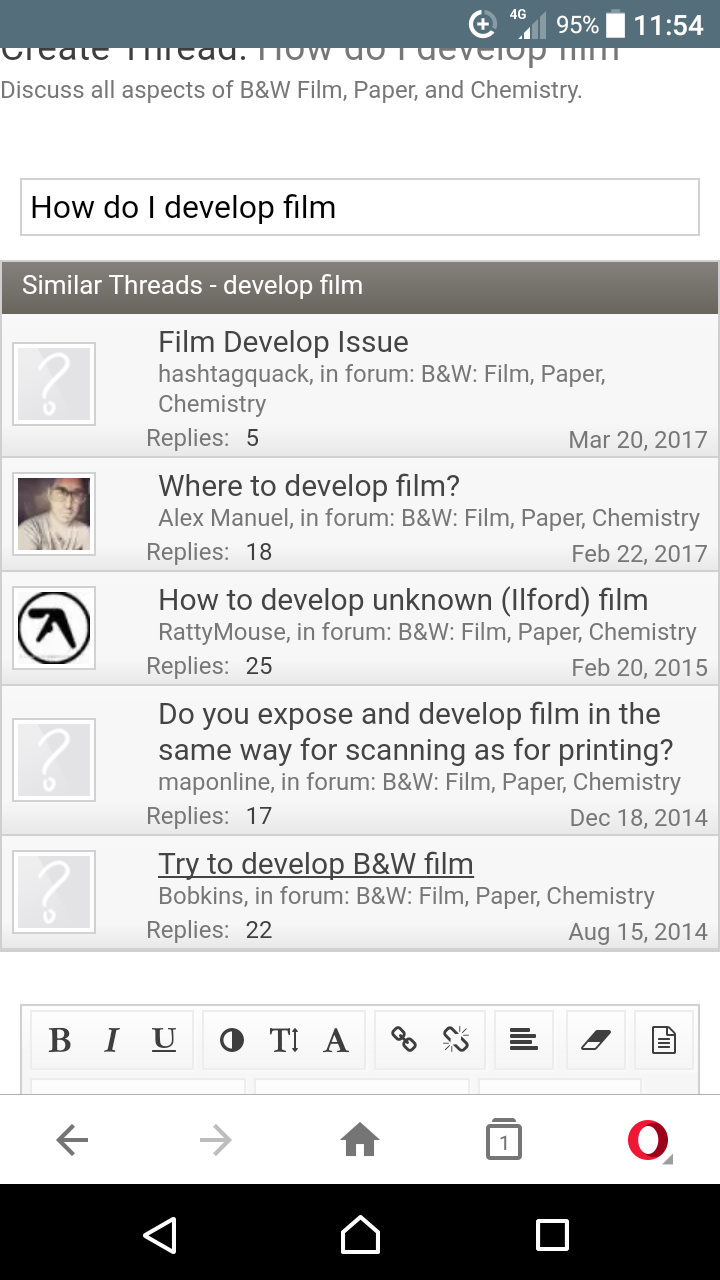The width and height of the screenshot is (720, 1280).
Task: Toggle italic text formatting
Action: pyautogui.click(x=112, y=1041)
